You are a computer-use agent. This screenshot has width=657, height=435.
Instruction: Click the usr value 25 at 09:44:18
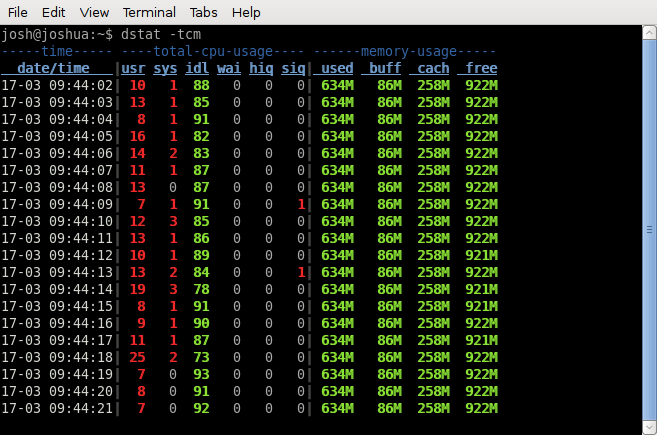137,358
